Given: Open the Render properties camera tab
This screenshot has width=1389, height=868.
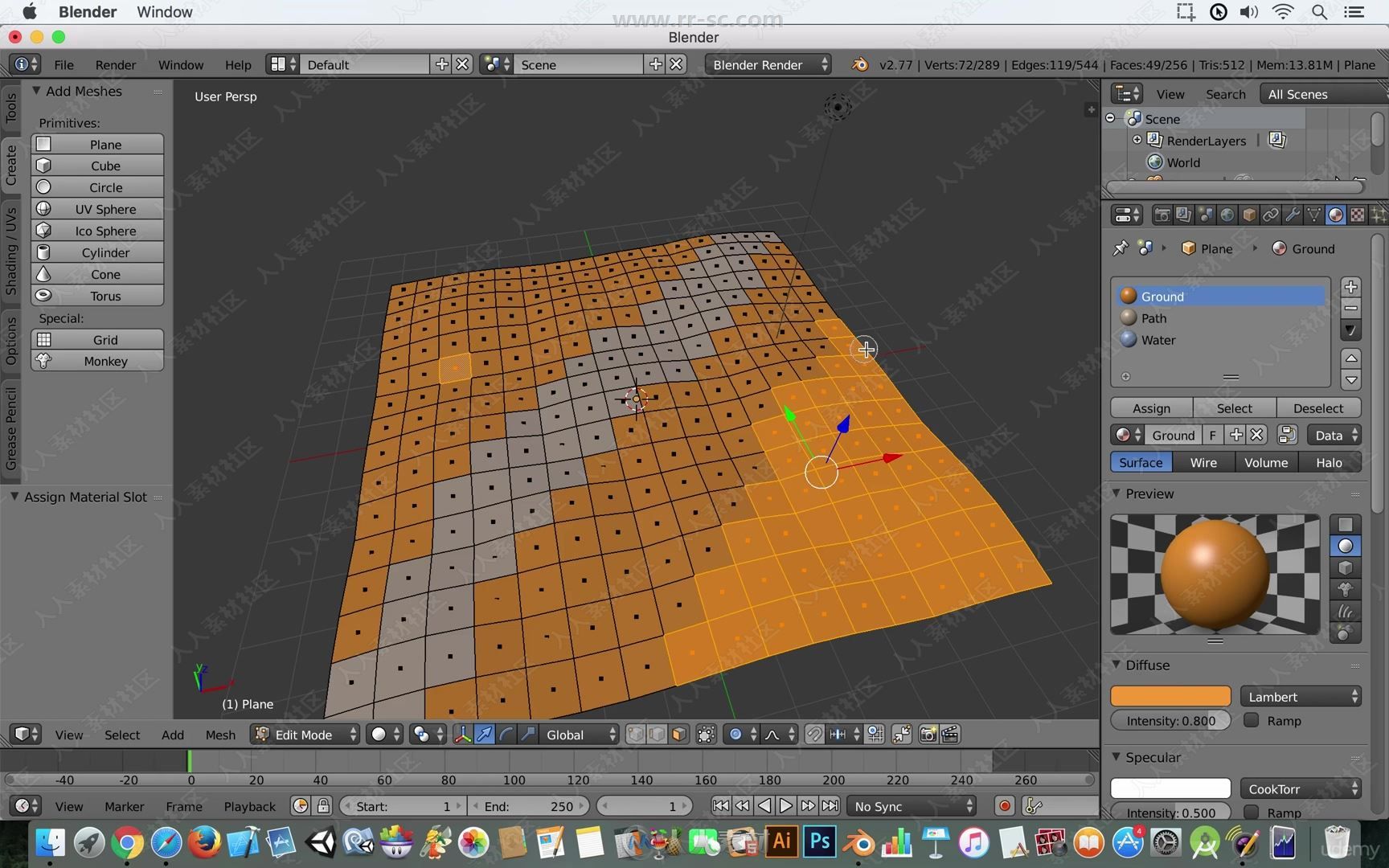Looking at the screenshot, I should click(1162, 215).
